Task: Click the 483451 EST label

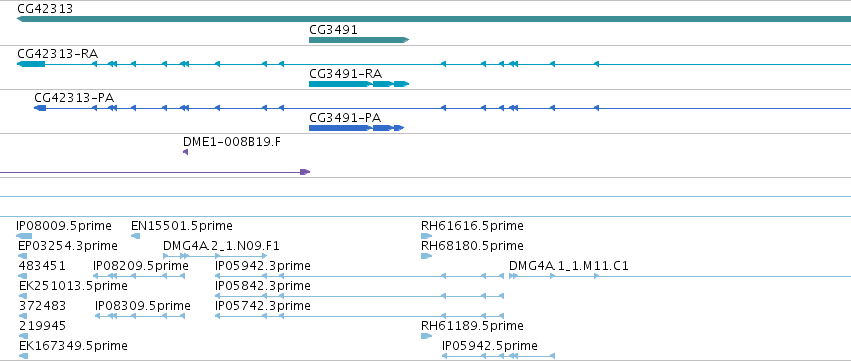Action: click(x=42, y=266)
